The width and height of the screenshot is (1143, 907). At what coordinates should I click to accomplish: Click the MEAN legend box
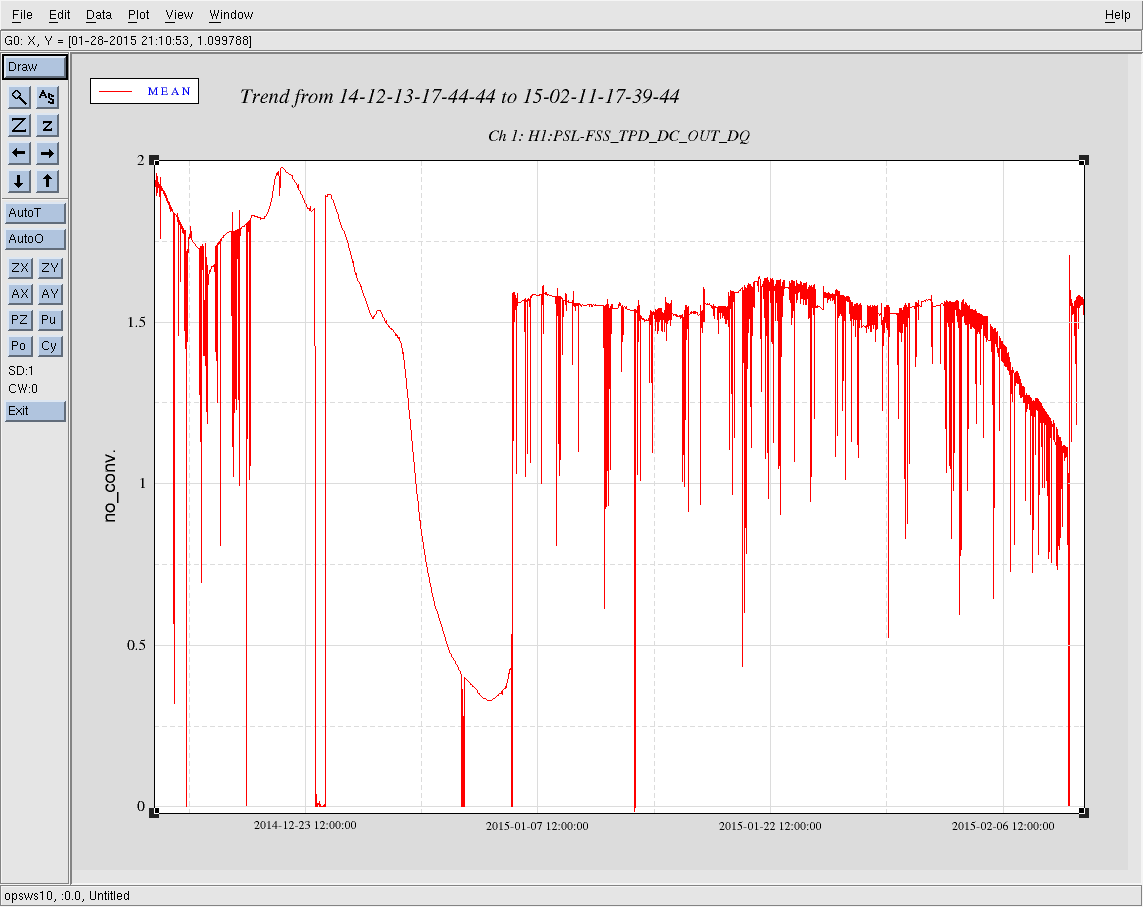click(144, 91)
